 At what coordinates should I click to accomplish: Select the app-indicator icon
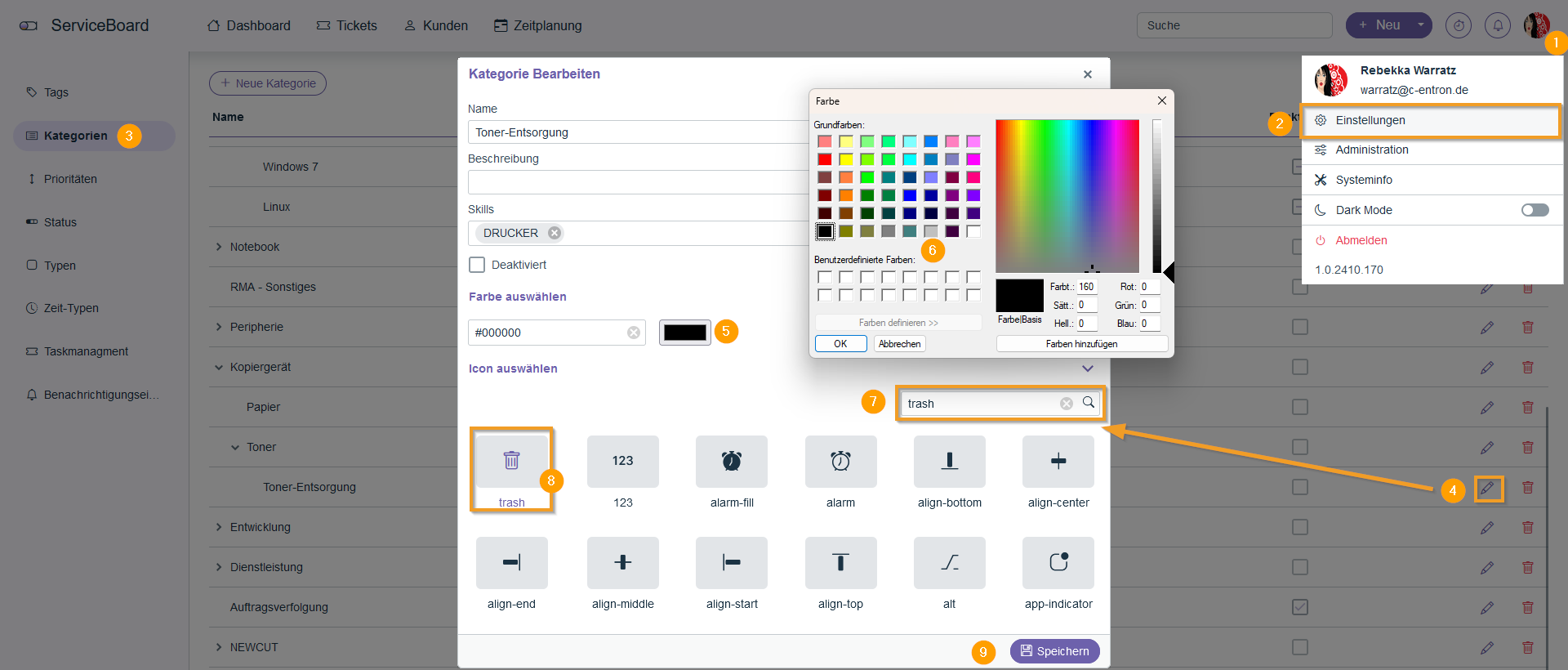point(1058,563)
